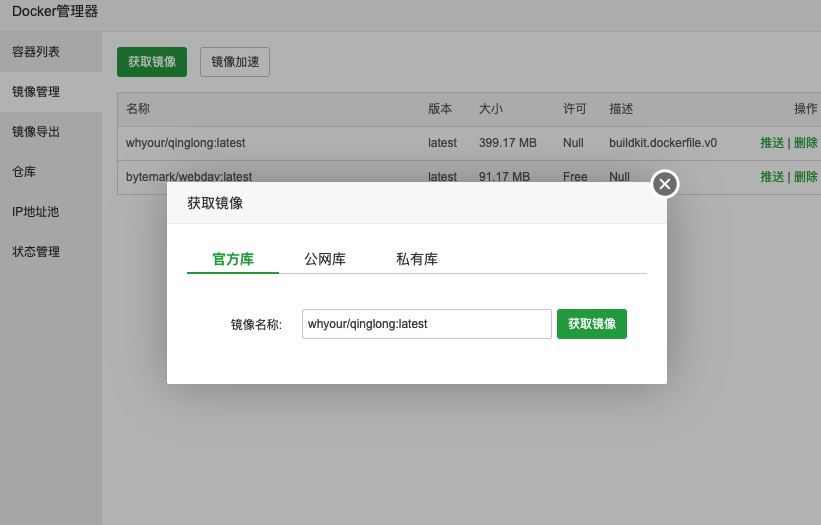
Task: Go to 仓库 in the sidebar
Action: (x=51, y=172)
